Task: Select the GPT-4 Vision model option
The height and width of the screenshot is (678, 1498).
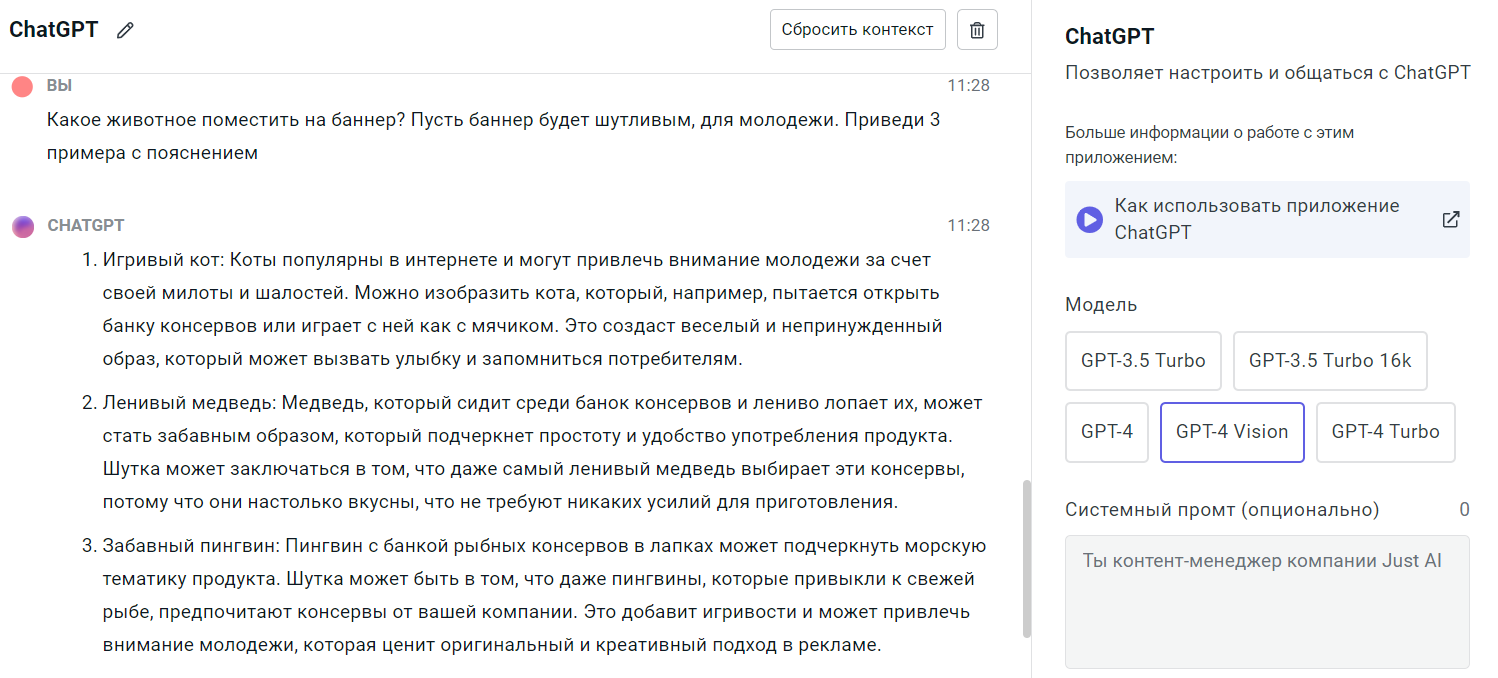Action: 1231,432
